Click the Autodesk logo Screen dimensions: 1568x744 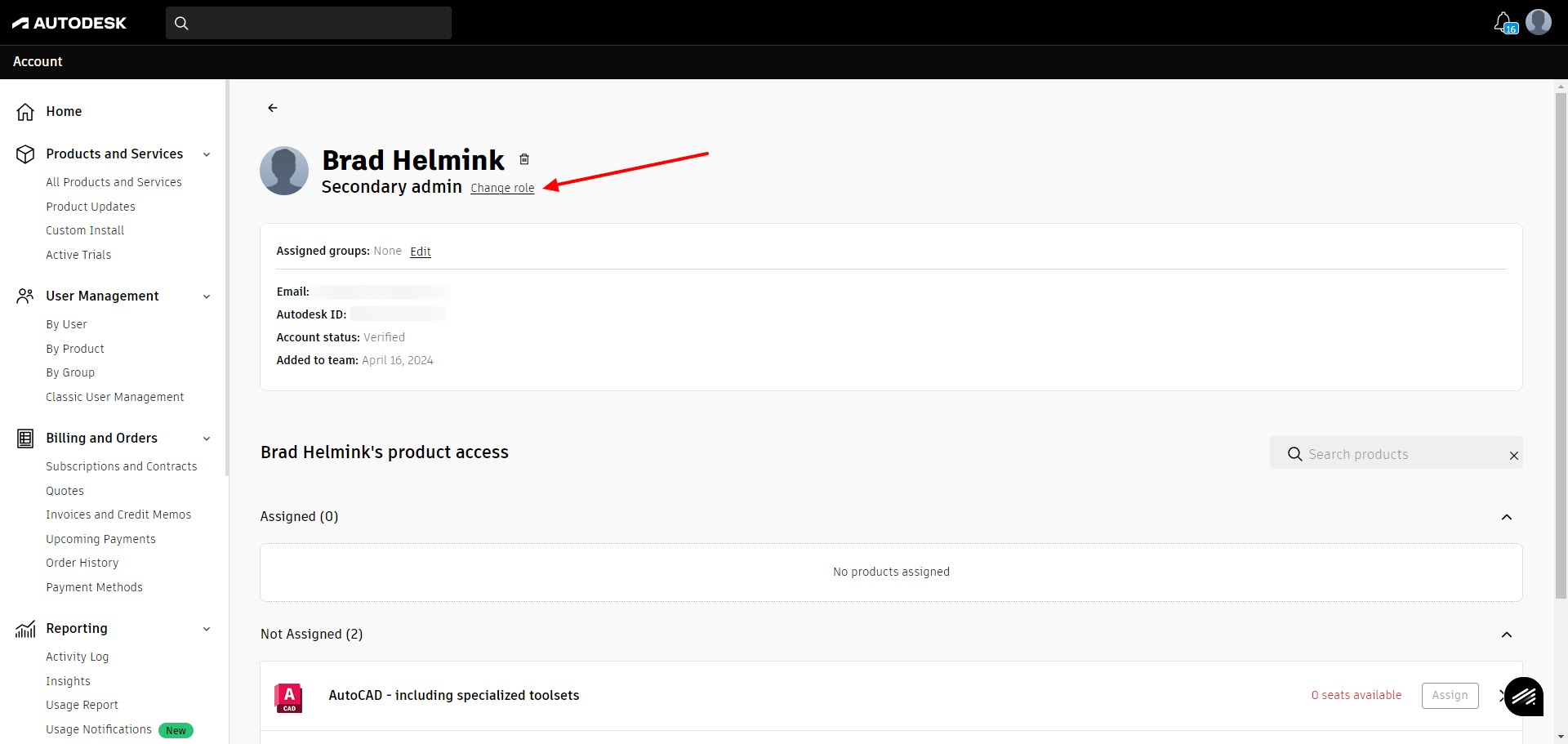(x=69, y=23)
